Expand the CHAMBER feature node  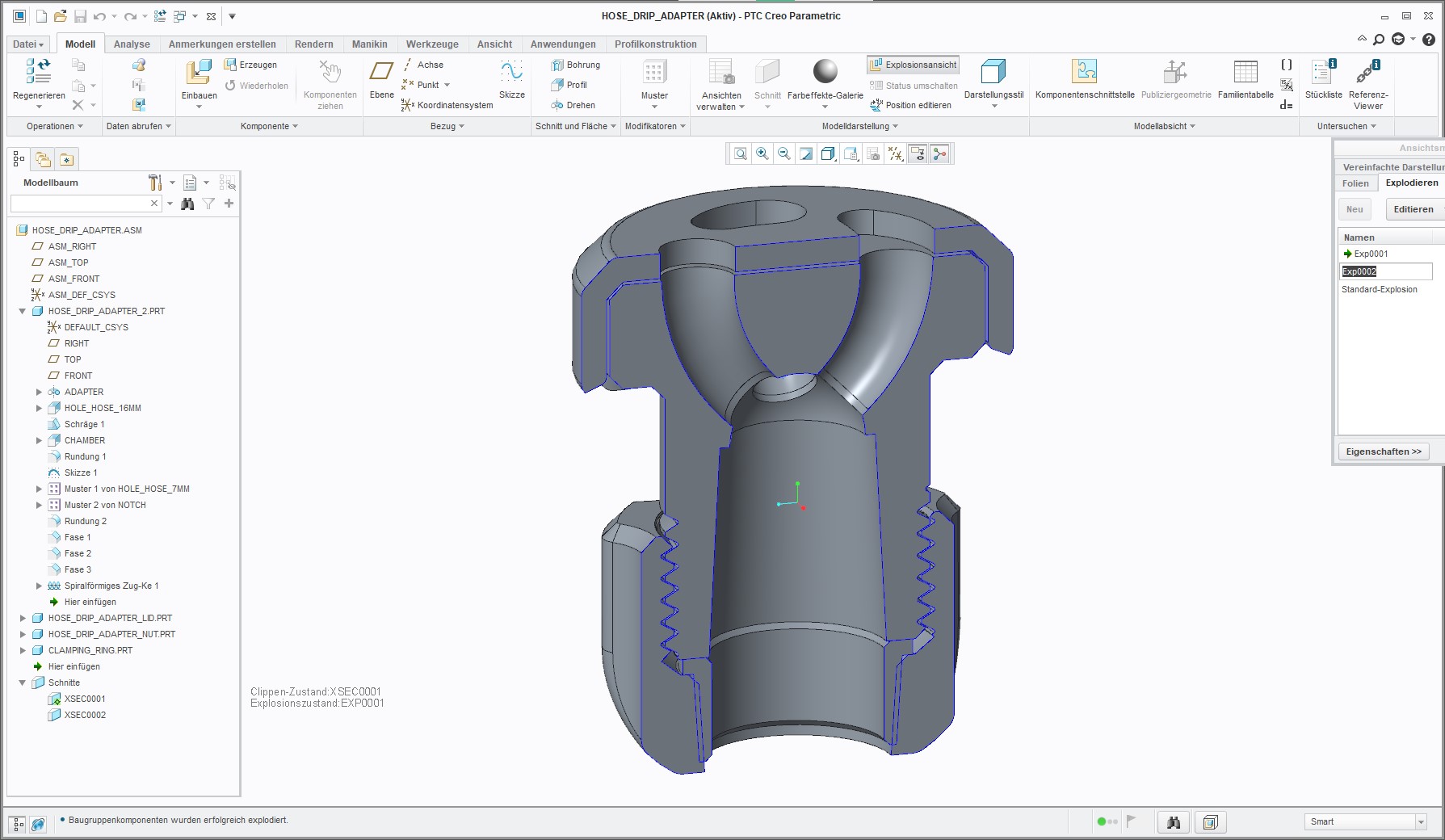[x=39, y=440]
